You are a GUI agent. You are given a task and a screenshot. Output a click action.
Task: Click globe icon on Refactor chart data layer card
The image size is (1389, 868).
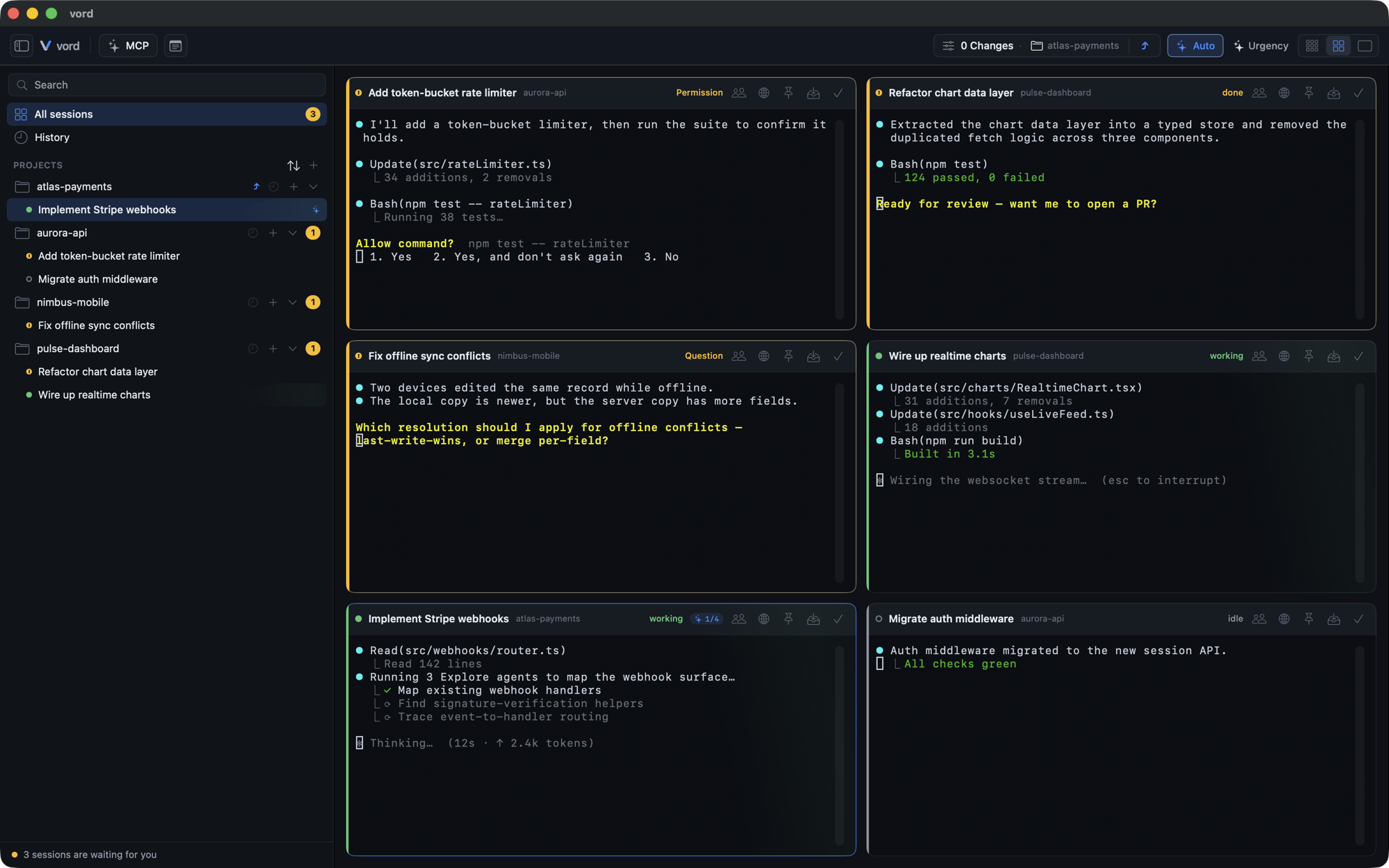(x=1284, y=93)
